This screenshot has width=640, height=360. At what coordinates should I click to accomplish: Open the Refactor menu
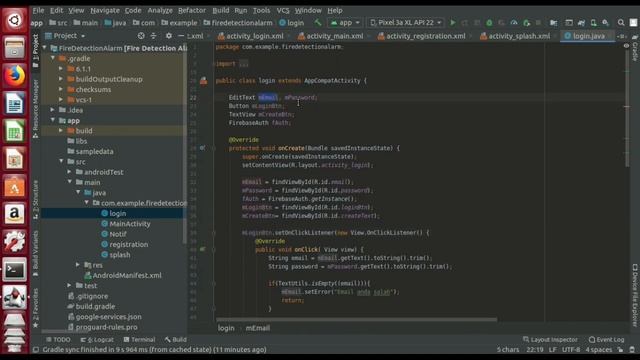[192, 10]
